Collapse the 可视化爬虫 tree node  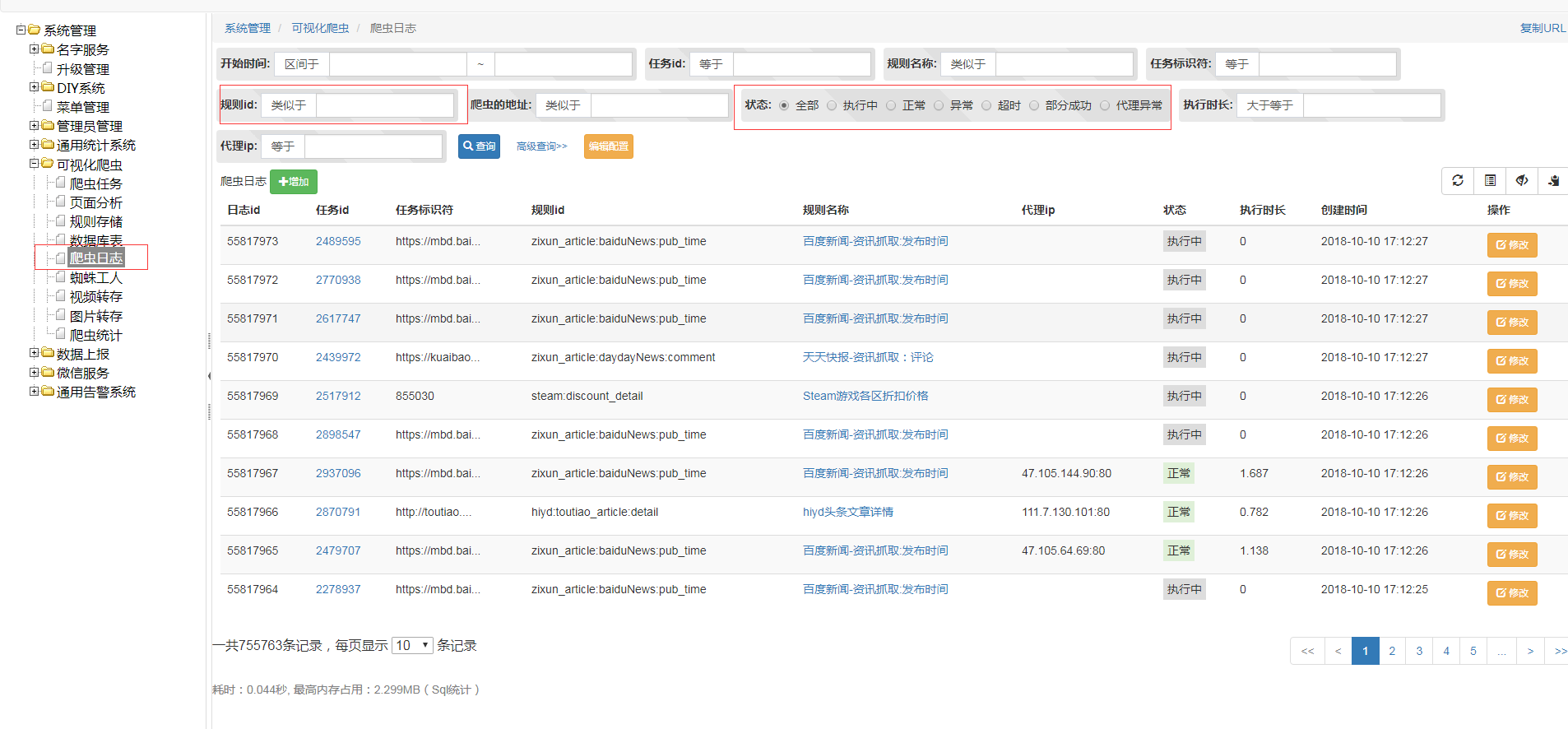[35, 163]
